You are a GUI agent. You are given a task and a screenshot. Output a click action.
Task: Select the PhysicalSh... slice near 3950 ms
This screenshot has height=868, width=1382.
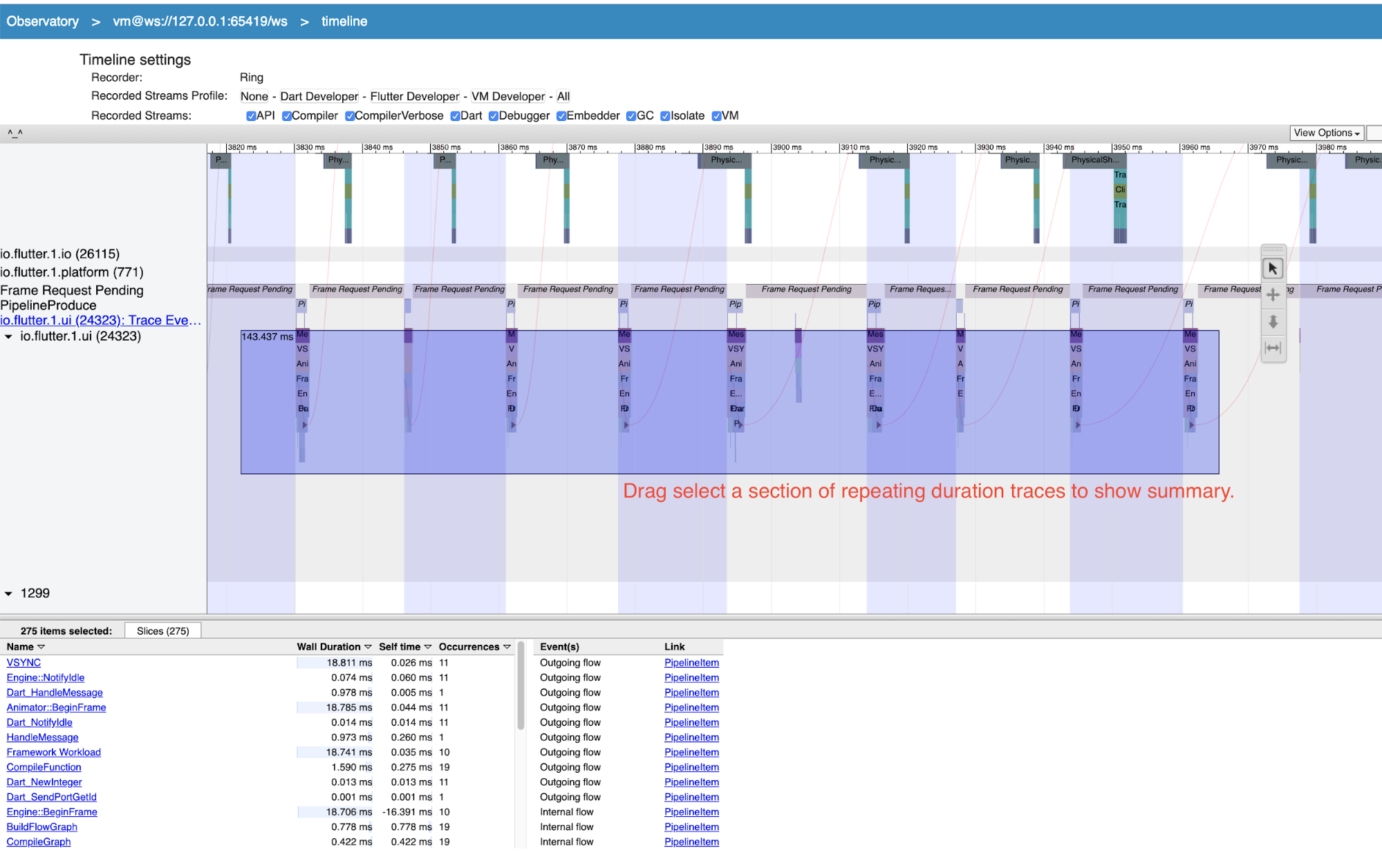[1095, 160]
